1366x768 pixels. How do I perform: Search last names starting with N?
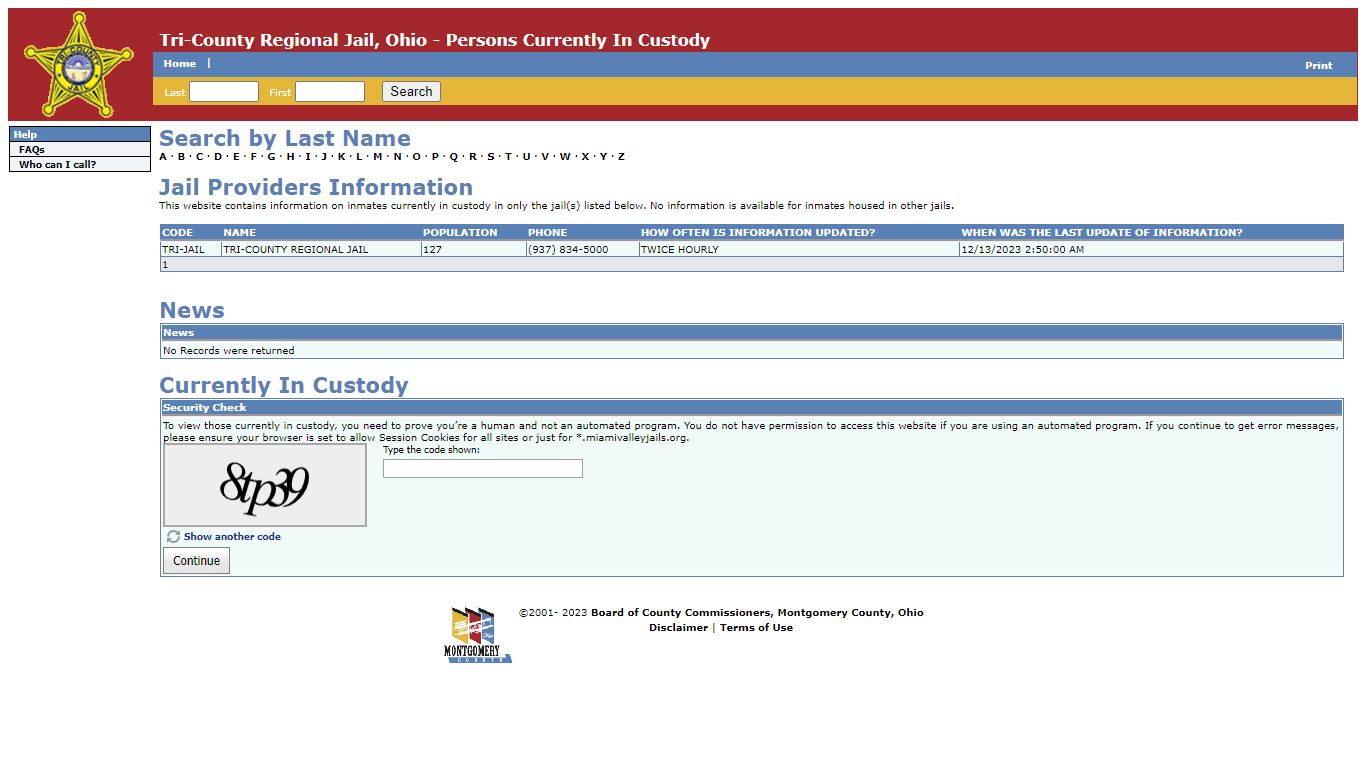[x=397, y=157]
